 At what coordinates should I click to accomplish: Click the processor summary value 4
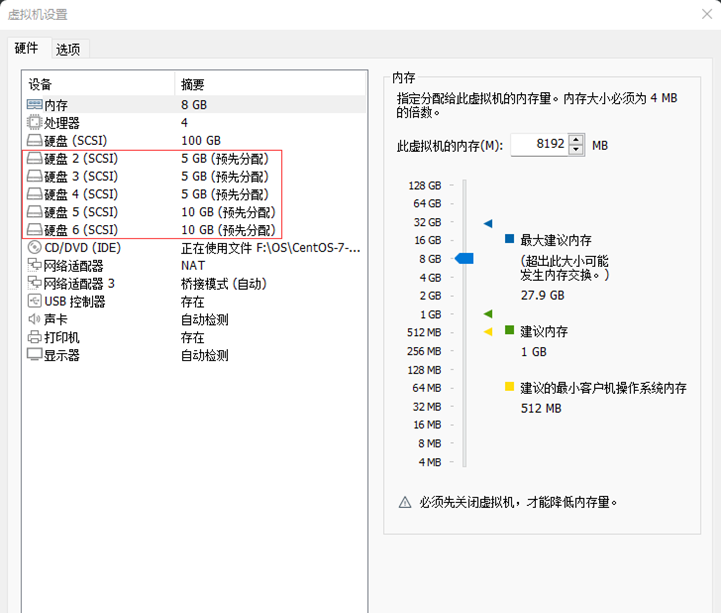[x=184, y=122]
